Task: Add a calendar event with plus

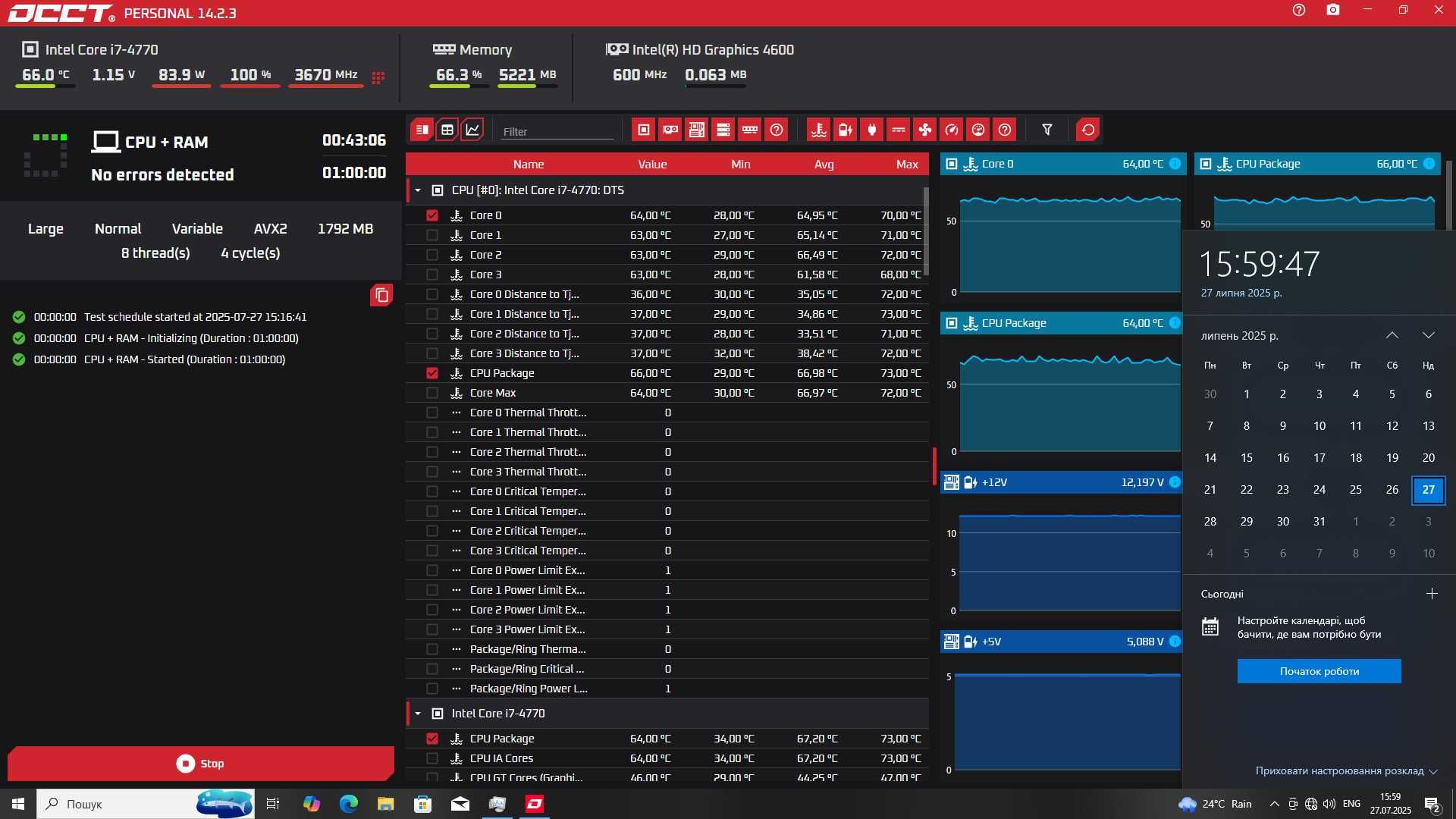Action: (1432, 594)
